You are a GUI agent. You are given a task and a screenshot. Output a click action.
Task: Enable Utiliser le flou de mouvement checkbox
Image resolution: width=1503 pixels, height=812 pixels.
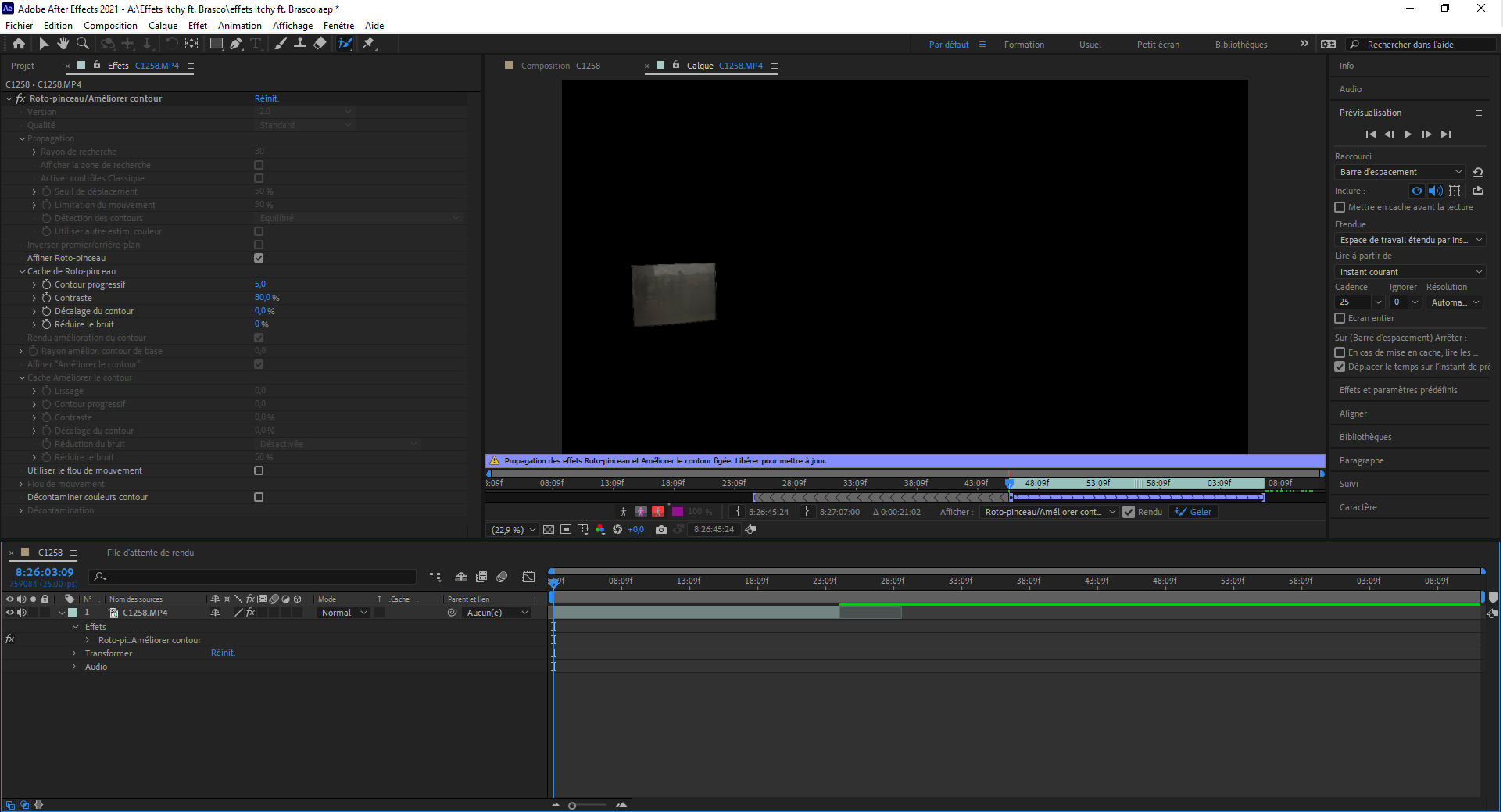259,470
